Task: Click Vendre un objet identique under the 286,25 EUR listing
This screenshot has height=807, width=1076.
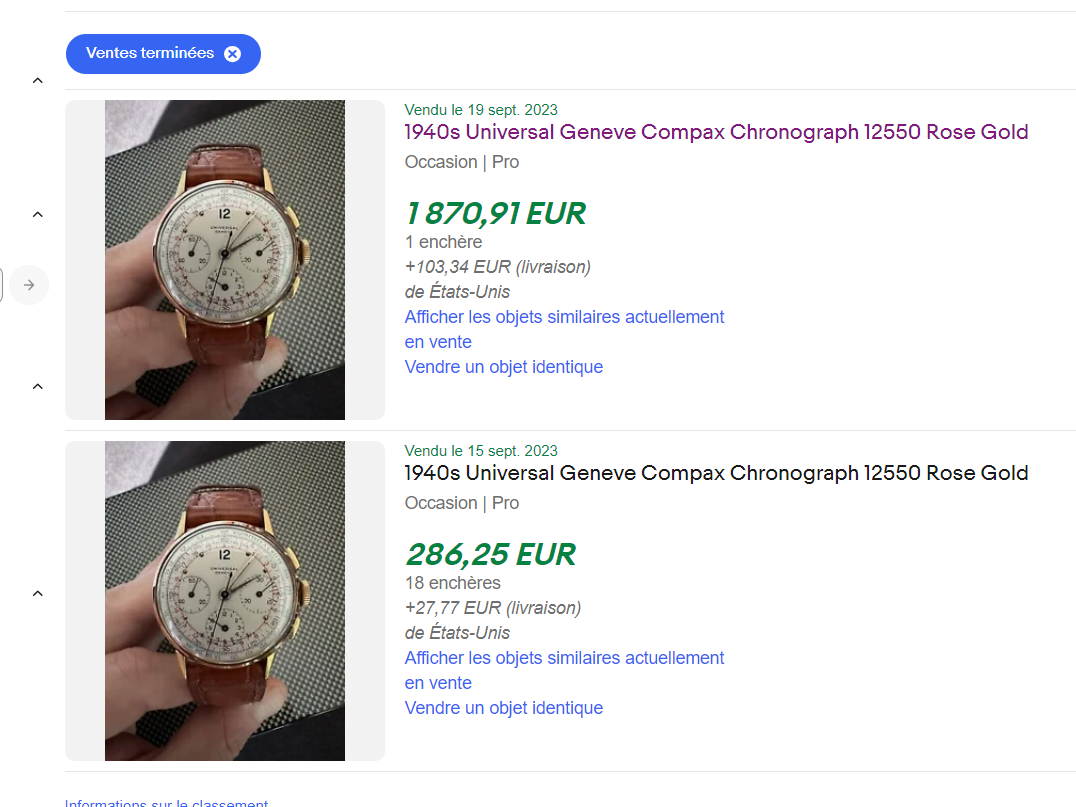Action: pyautogui.click(x=503, y=708)
